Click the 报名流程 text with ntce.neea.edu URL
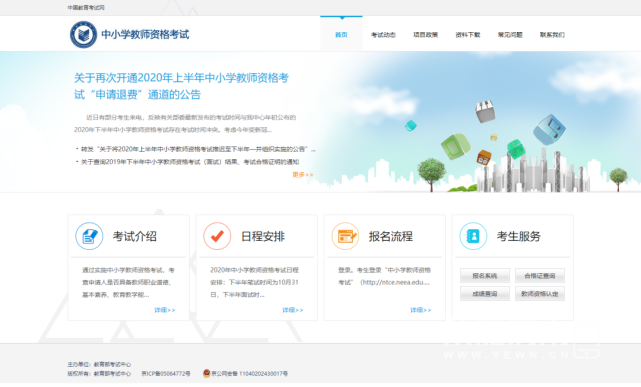 click(384, 276)
